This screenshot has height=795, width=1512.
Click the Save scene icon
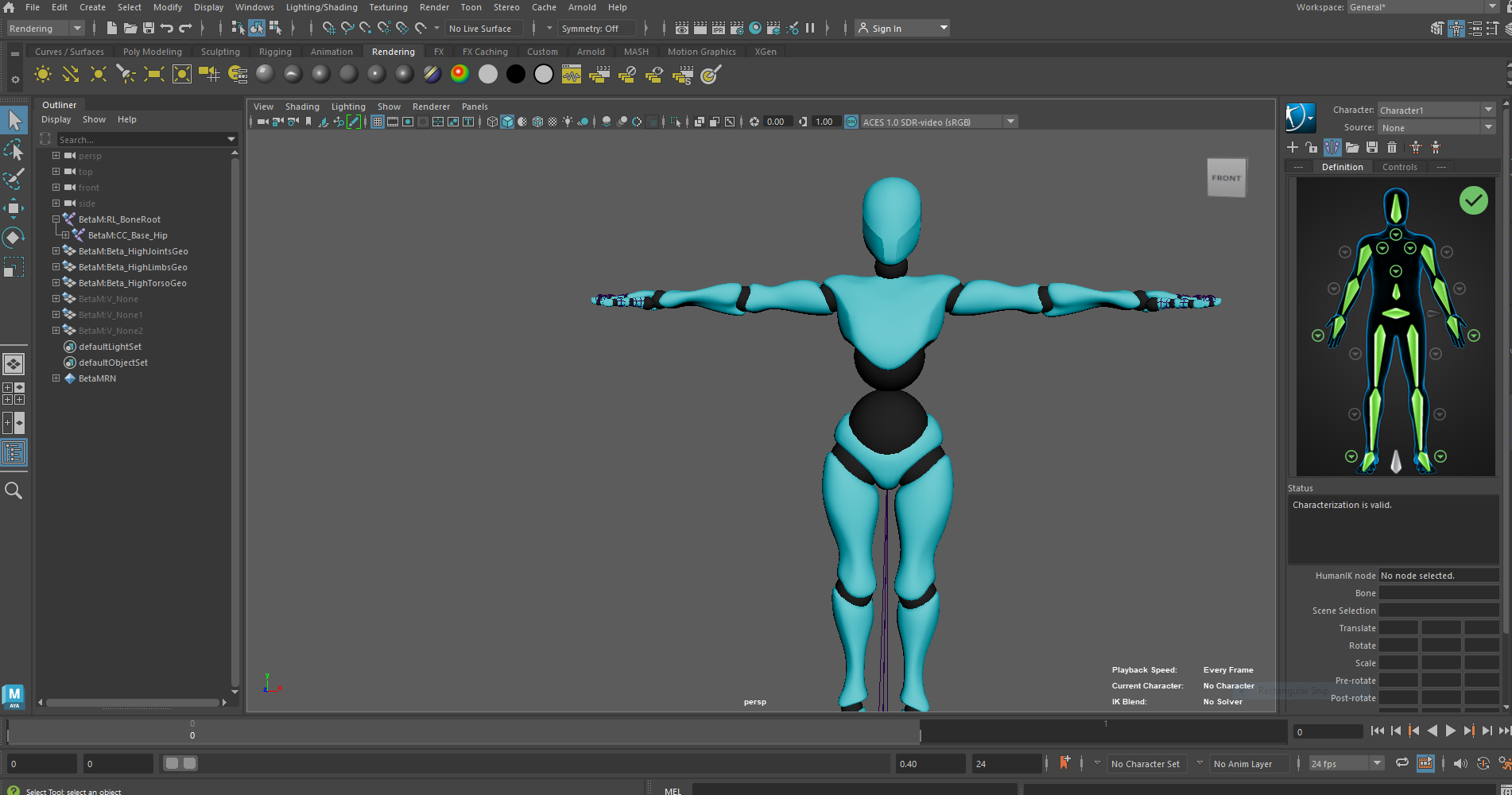[149, 28]
